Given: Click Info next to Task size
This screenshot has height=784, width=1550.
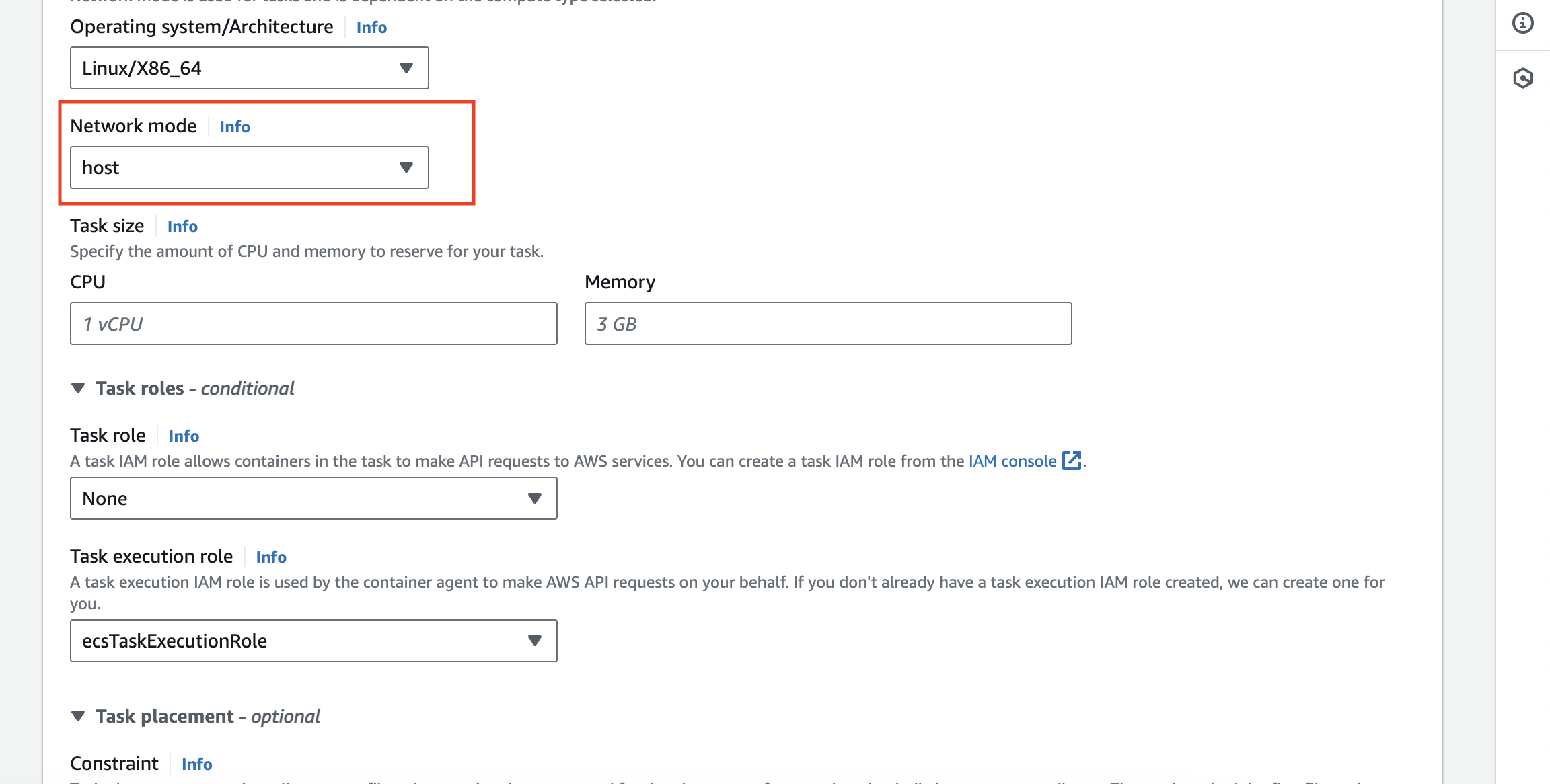Looking at the screenshot, I should (182, 226).
